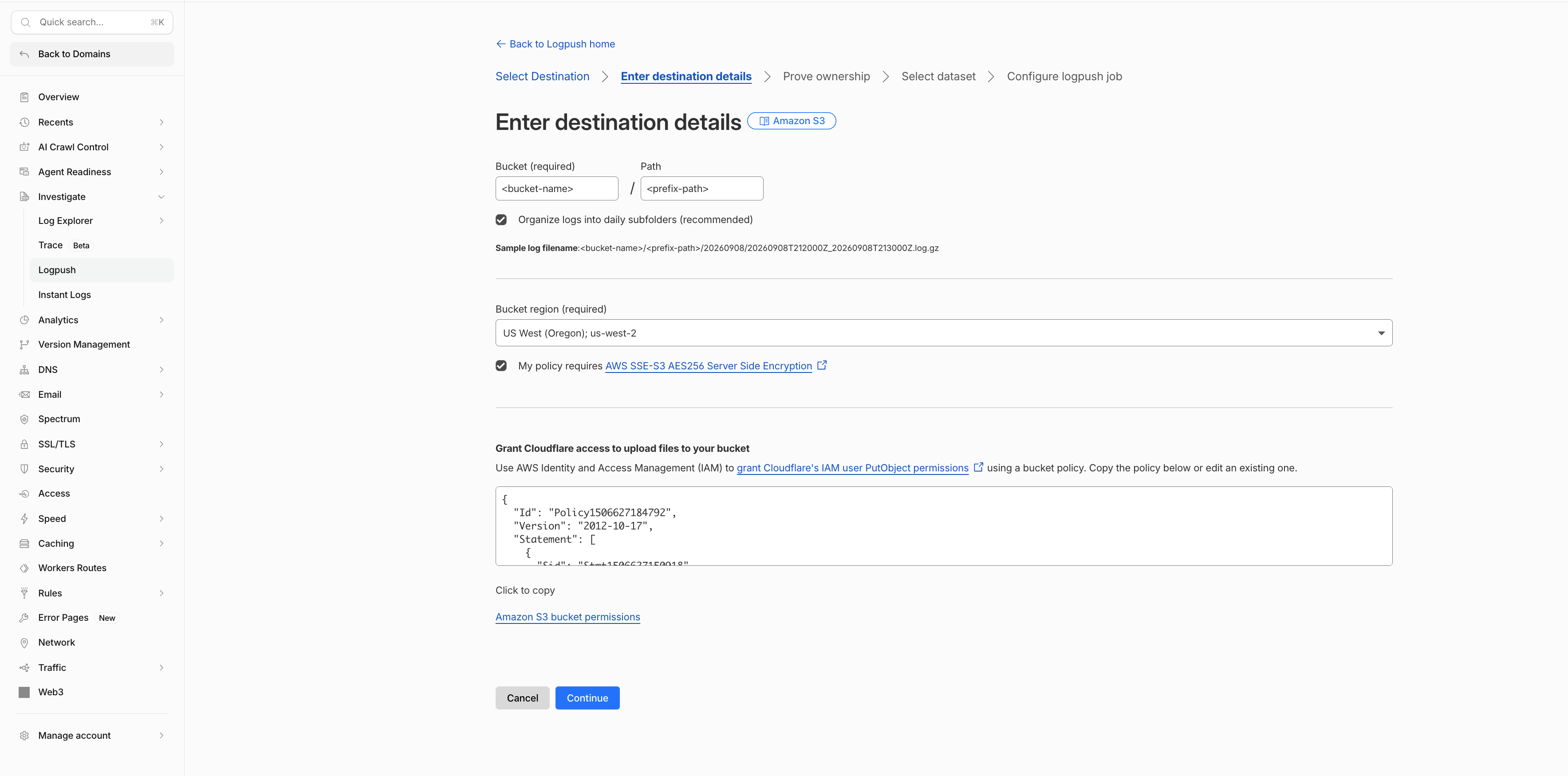Expand the Log Explorer chevron
The height and width of the screenshot is (776, 1568).
[x=162, y=221]
